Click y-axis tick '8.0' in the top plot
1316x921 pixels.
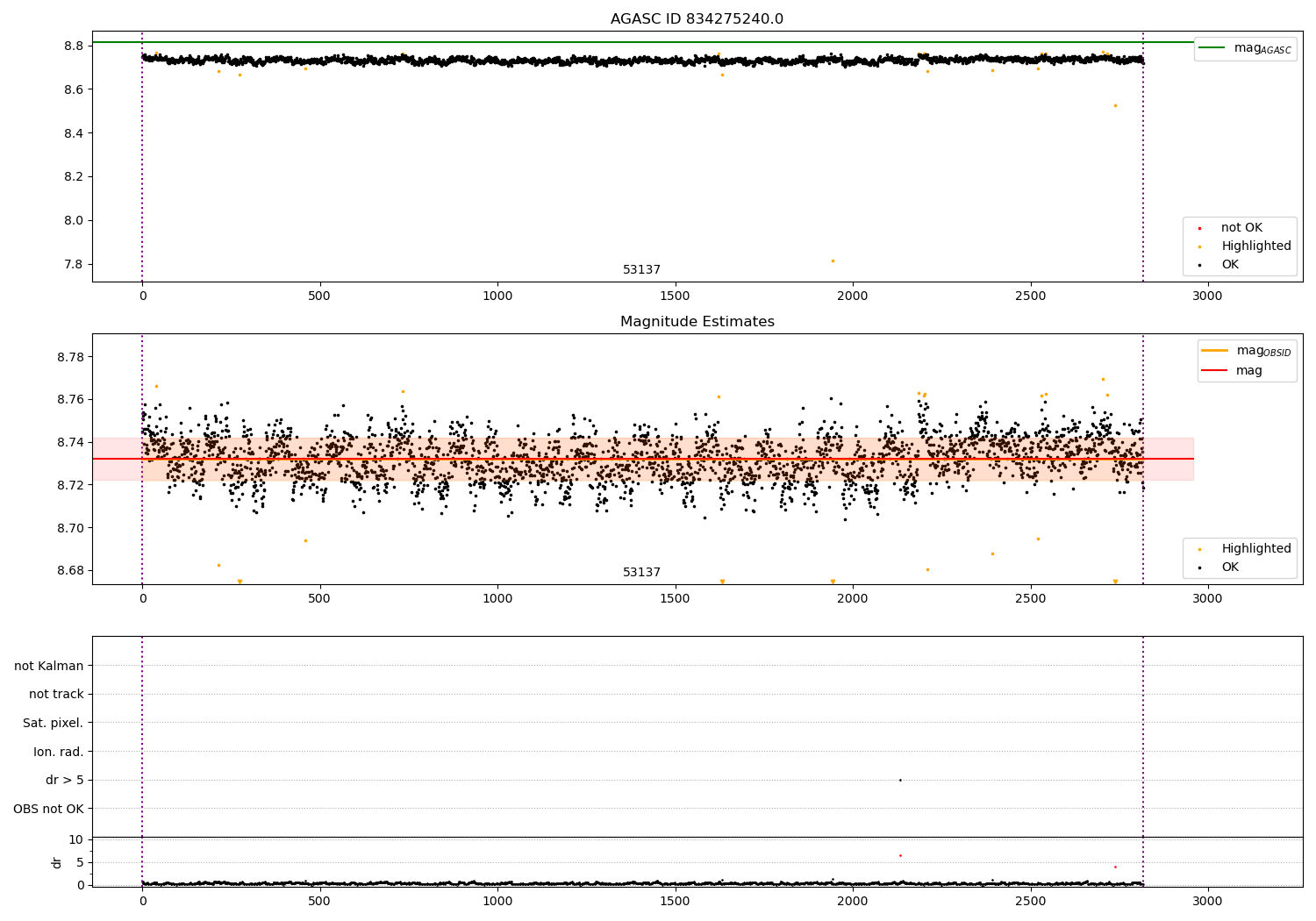[x=74, y=220]
